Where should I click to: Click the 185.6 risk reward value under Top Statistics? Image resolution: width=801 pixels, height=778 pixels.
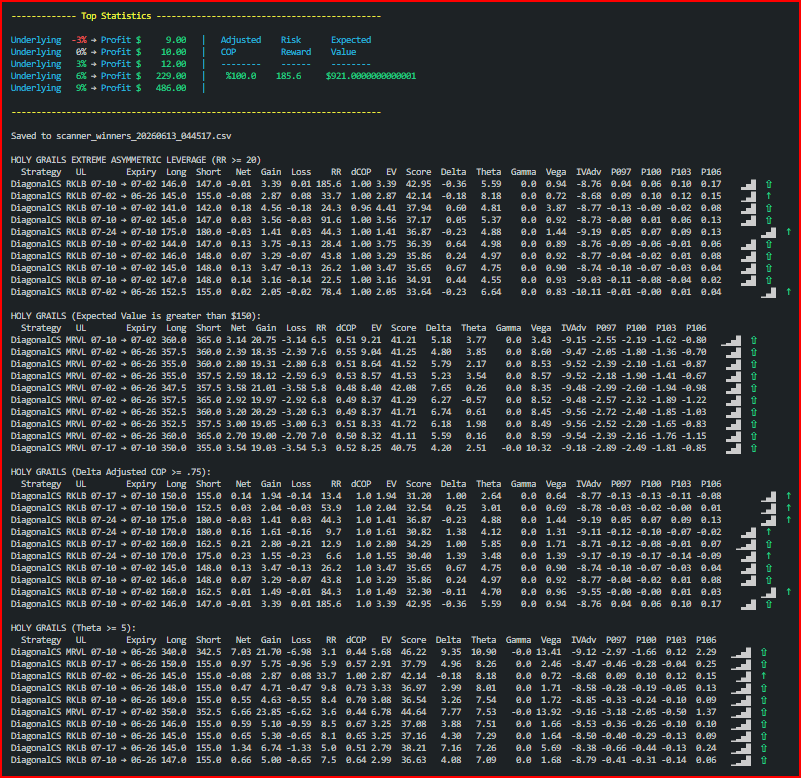289,76
